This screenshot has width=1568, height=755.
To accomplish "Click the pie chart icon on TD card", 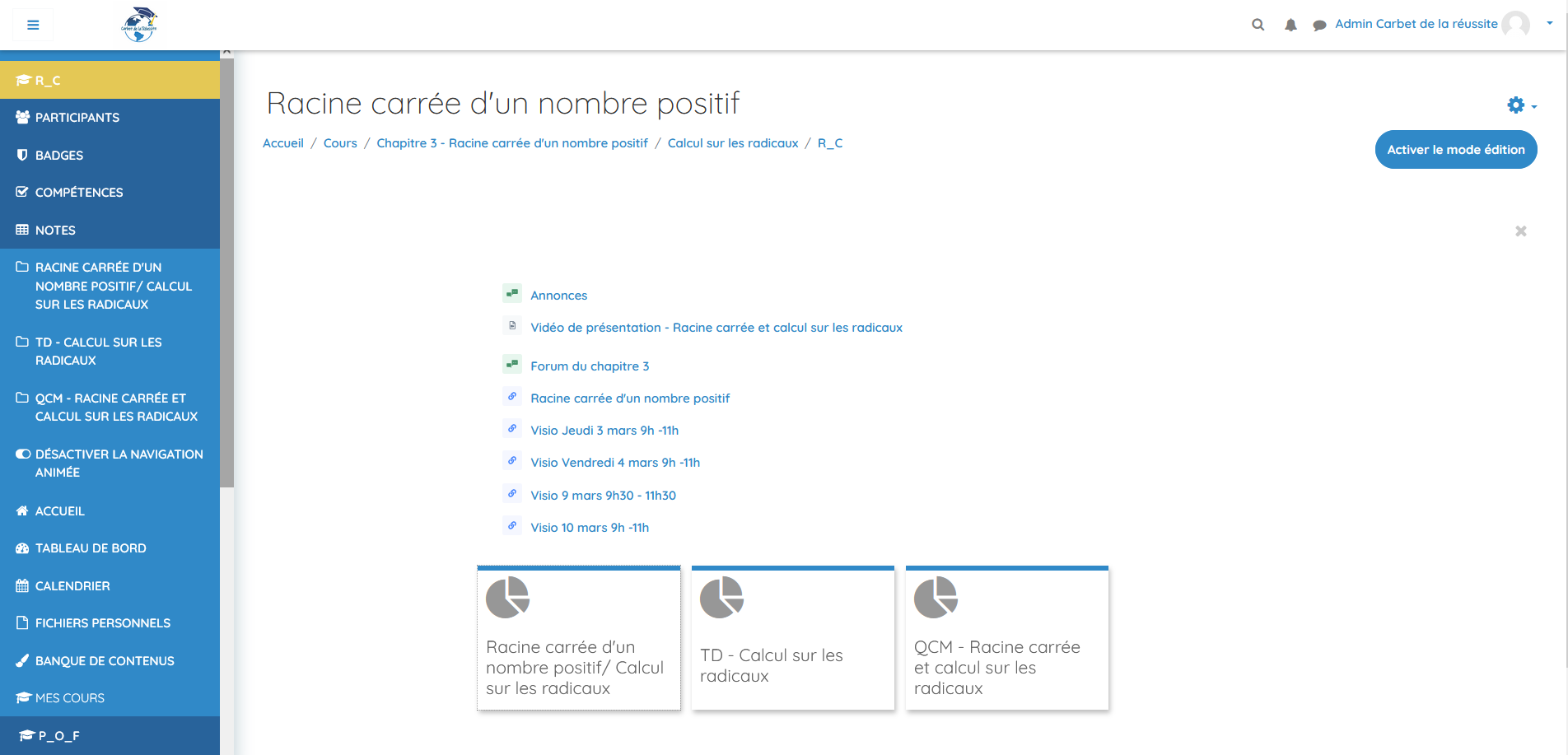I will tap(721, 597).
